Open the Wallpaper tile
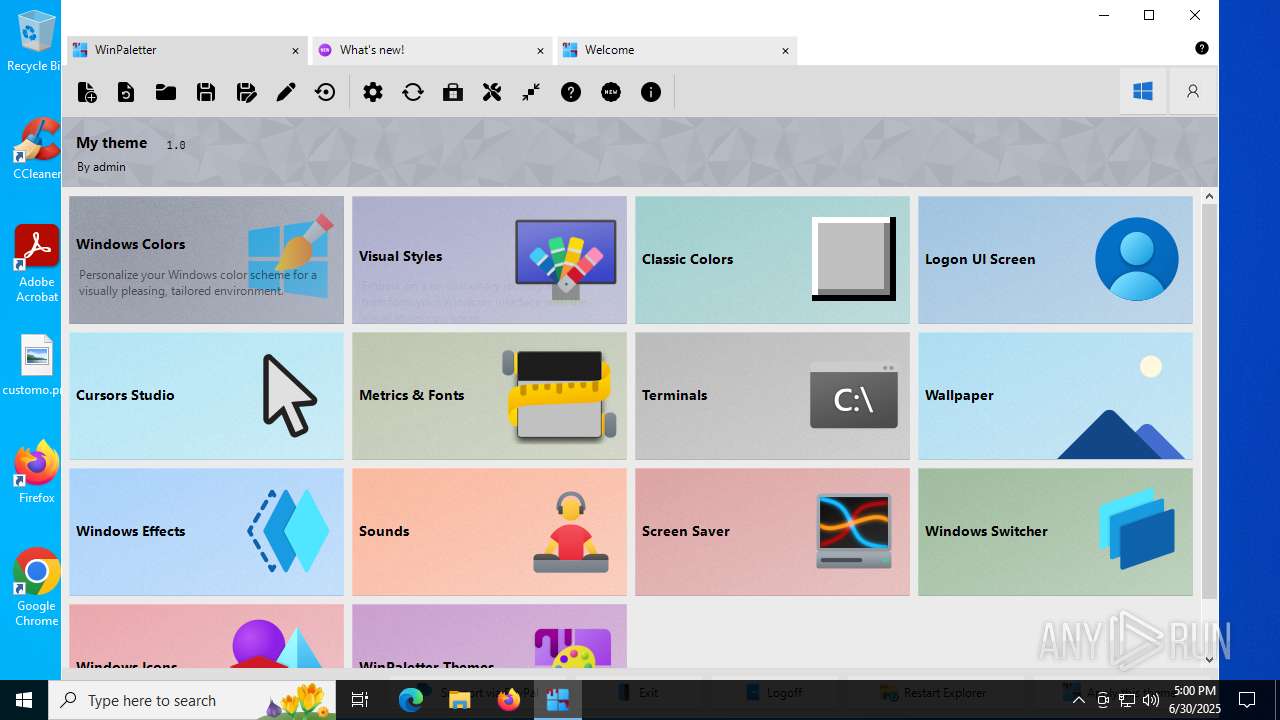Viewport: 1280px width, 720px height. coord(1055,396)
